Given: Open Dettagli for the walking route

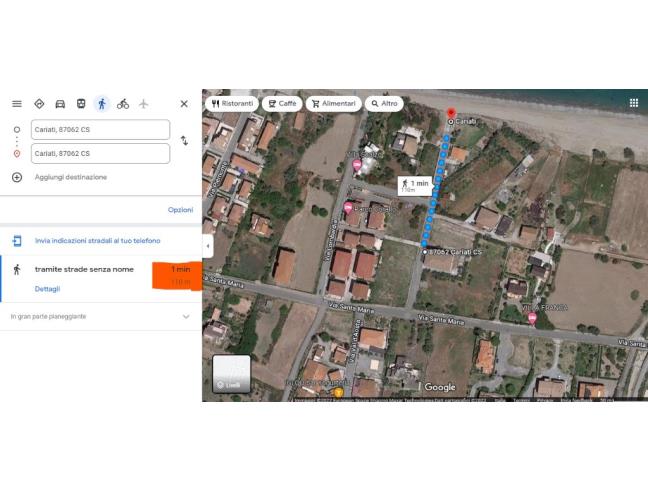Looking at the screenshot, I should tap(47, 289).
